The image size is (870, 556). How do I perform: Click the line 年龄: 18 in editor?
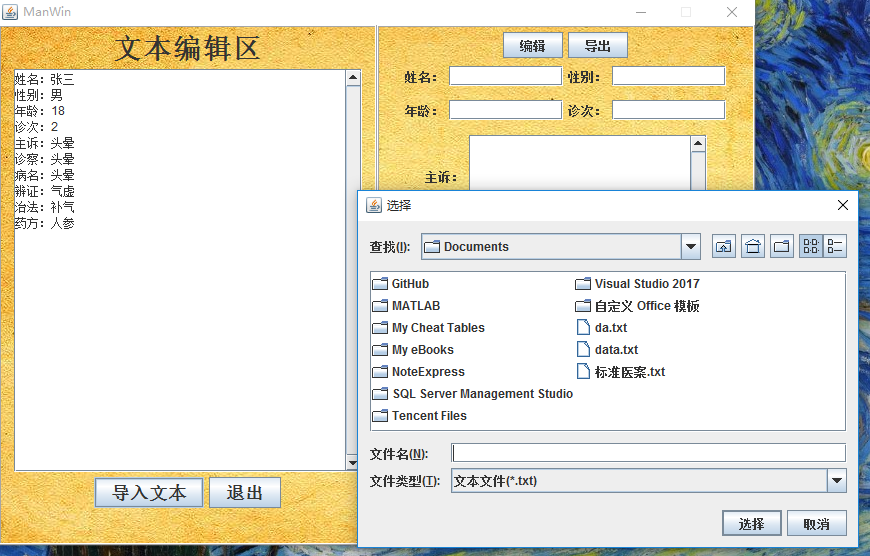click(x=40, y=111)
